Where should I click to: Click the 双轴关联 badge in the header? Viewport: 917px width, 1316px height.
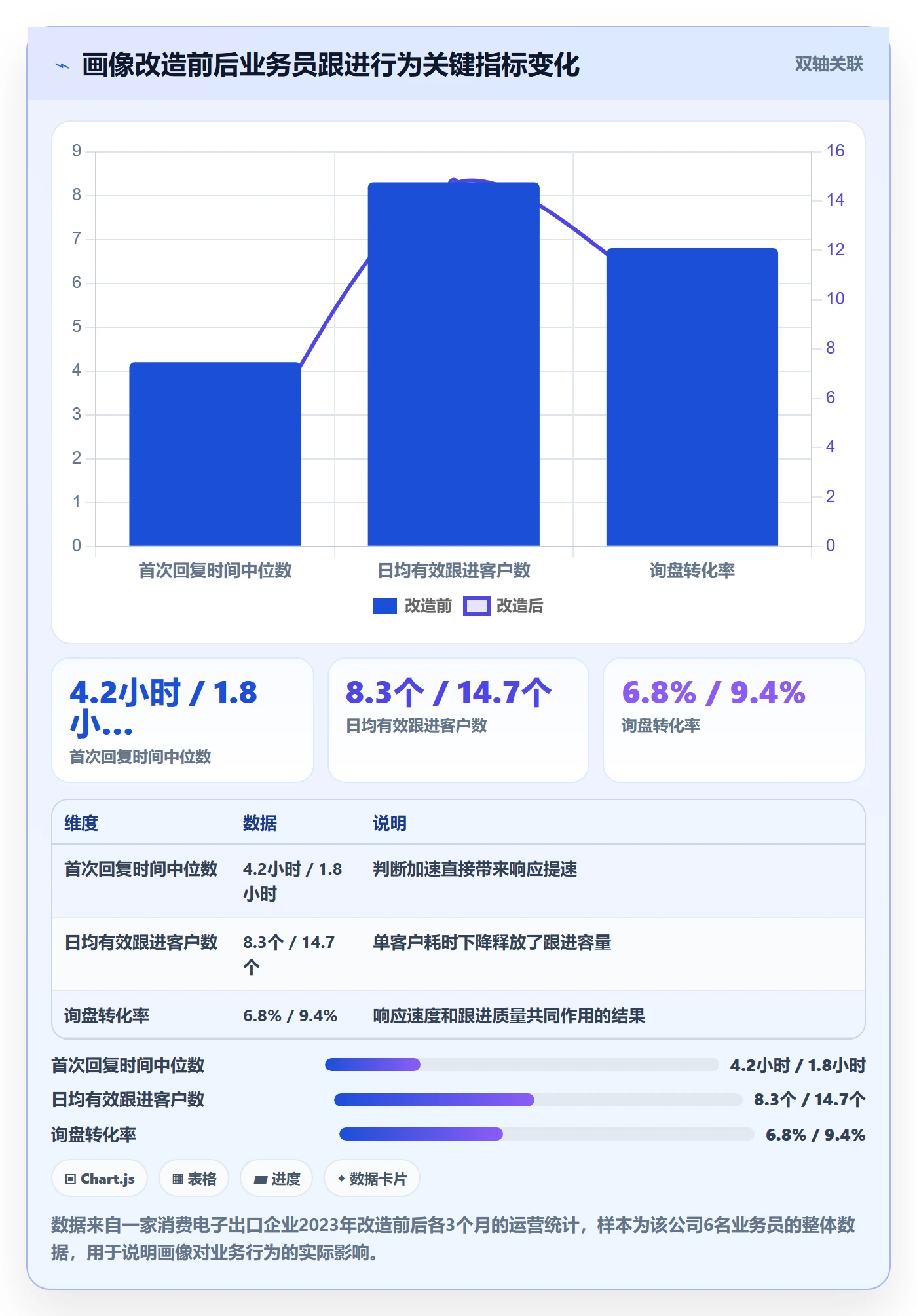tap(829, 64)
